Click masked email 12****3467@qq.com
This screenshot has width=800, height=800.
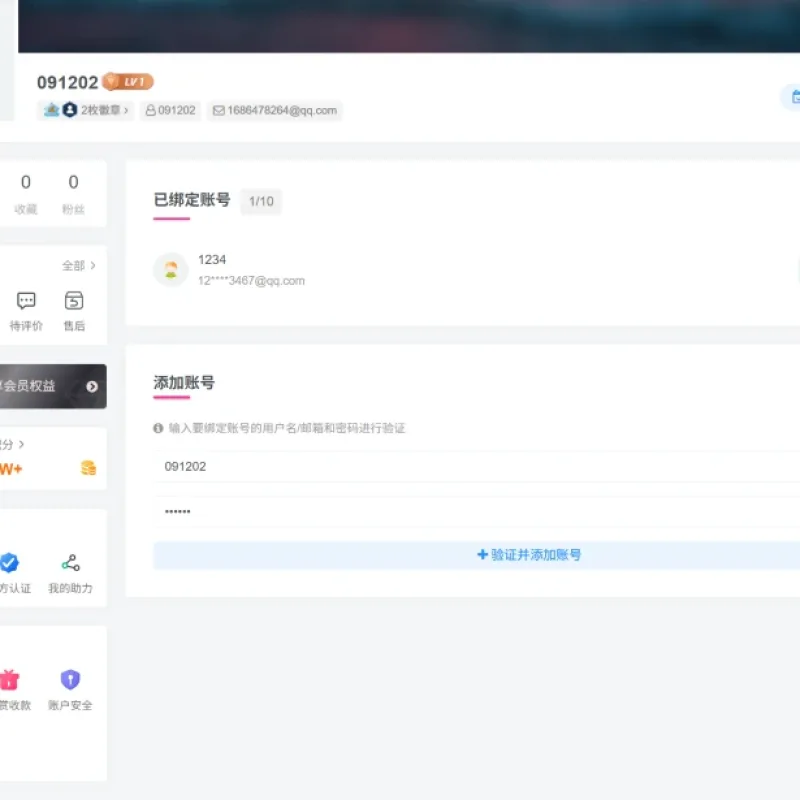(x=251, y=281)
